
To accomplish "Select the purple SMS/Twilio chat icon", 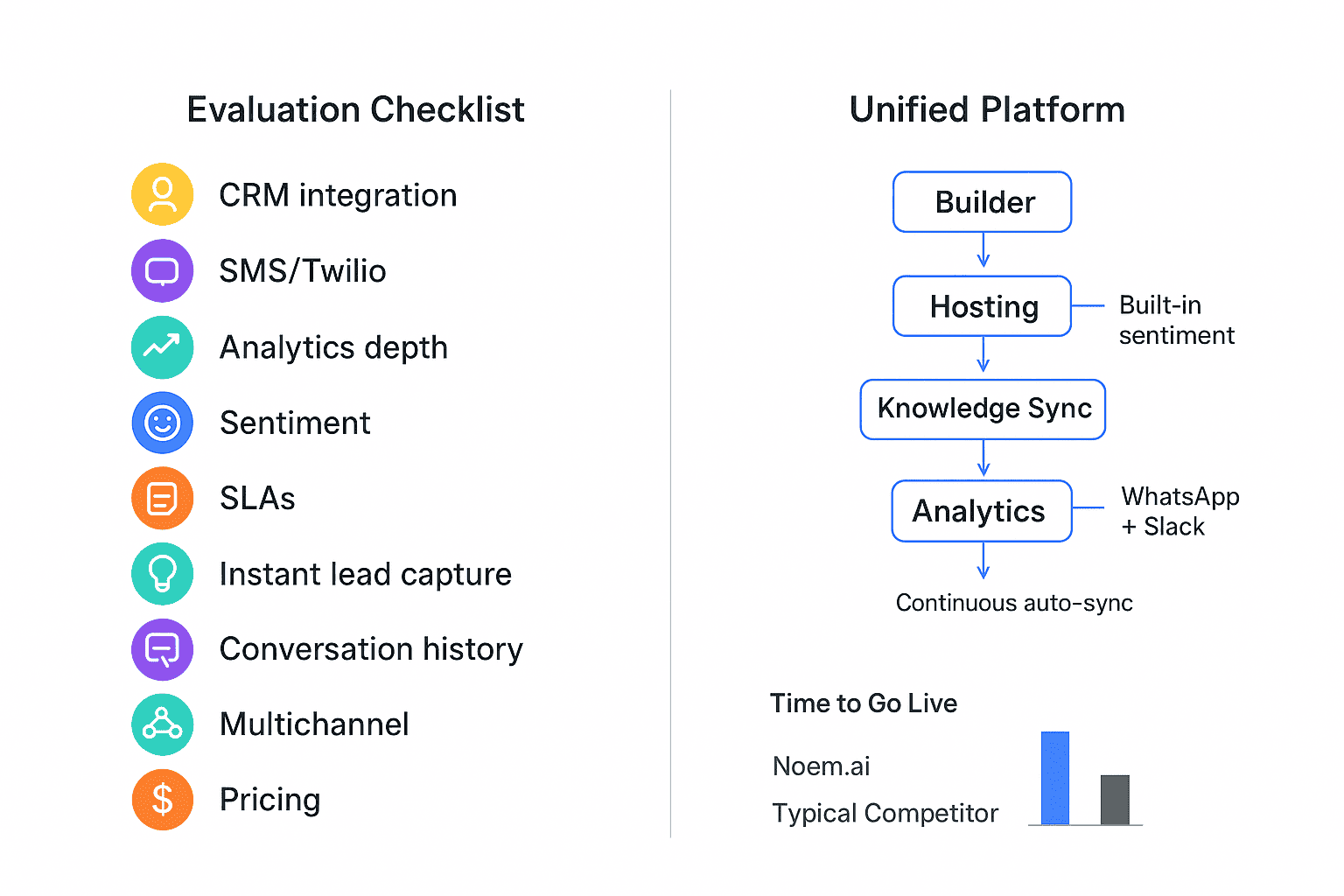I will (x=163, y=270).
